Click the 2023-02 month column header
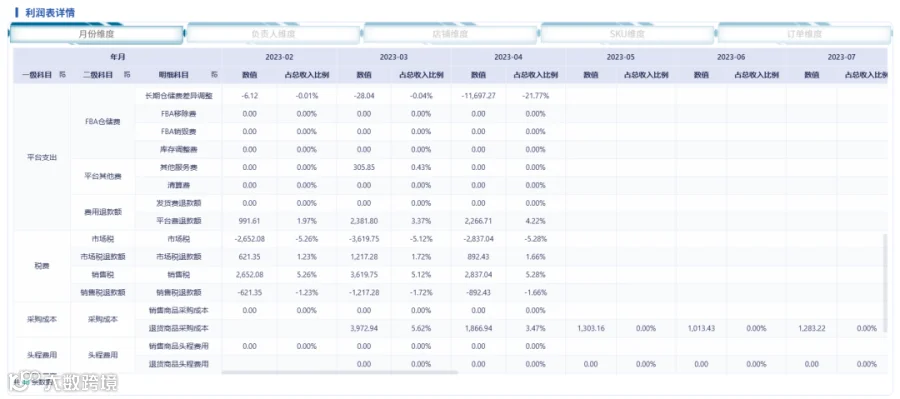900x399 pixels. point(280,57)
